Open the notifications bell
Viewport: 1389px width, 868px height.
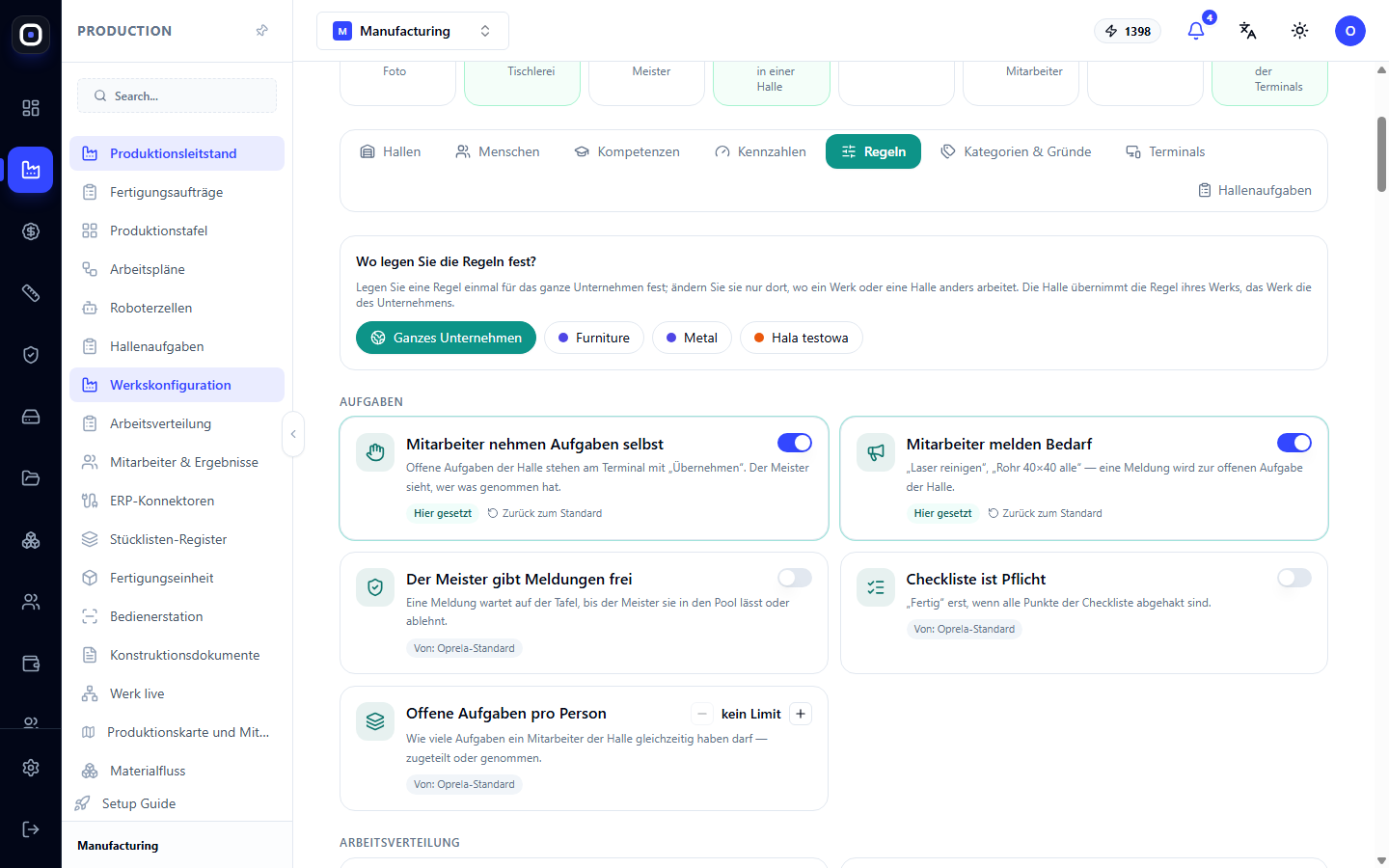pyautogui.click(x=1196, y=31)
